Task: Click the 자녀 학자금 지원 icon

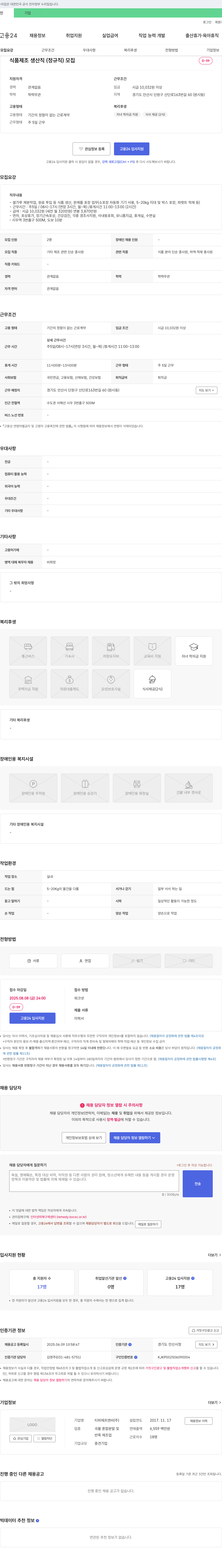Action: point(194,651)
